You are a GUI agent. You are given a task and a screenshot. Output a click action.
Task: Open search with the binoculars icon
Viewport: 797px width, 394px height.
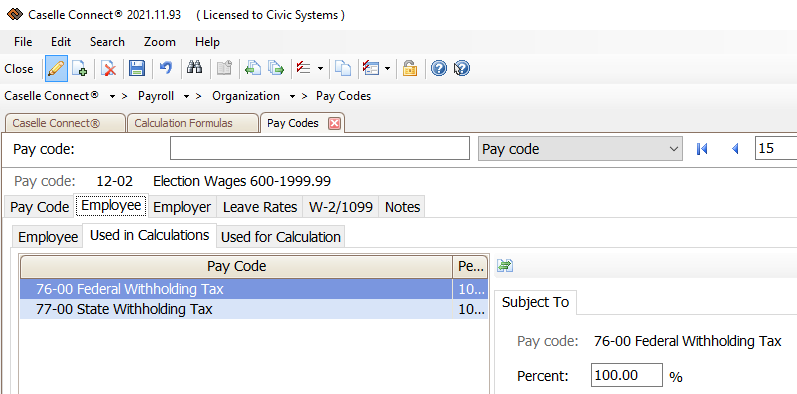coord(194,68)
